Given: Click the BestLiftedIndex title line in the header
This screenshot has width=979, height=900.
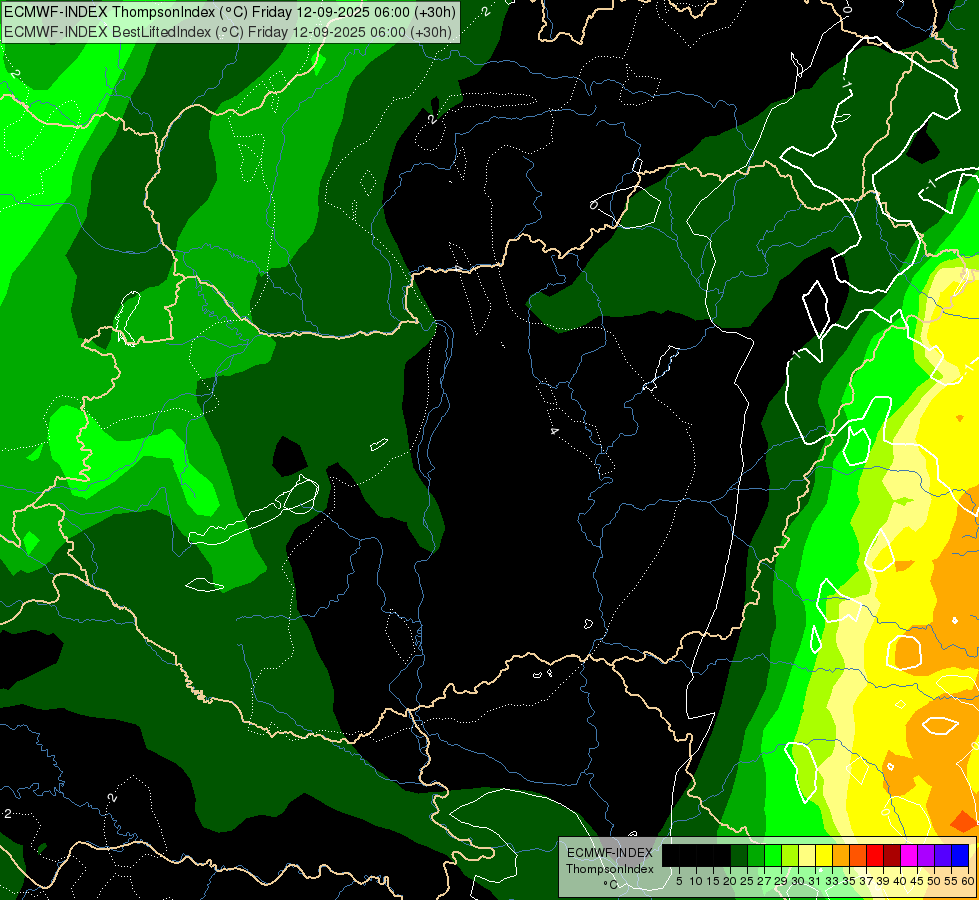Looking at the screenshot, I should click(228, 32).
